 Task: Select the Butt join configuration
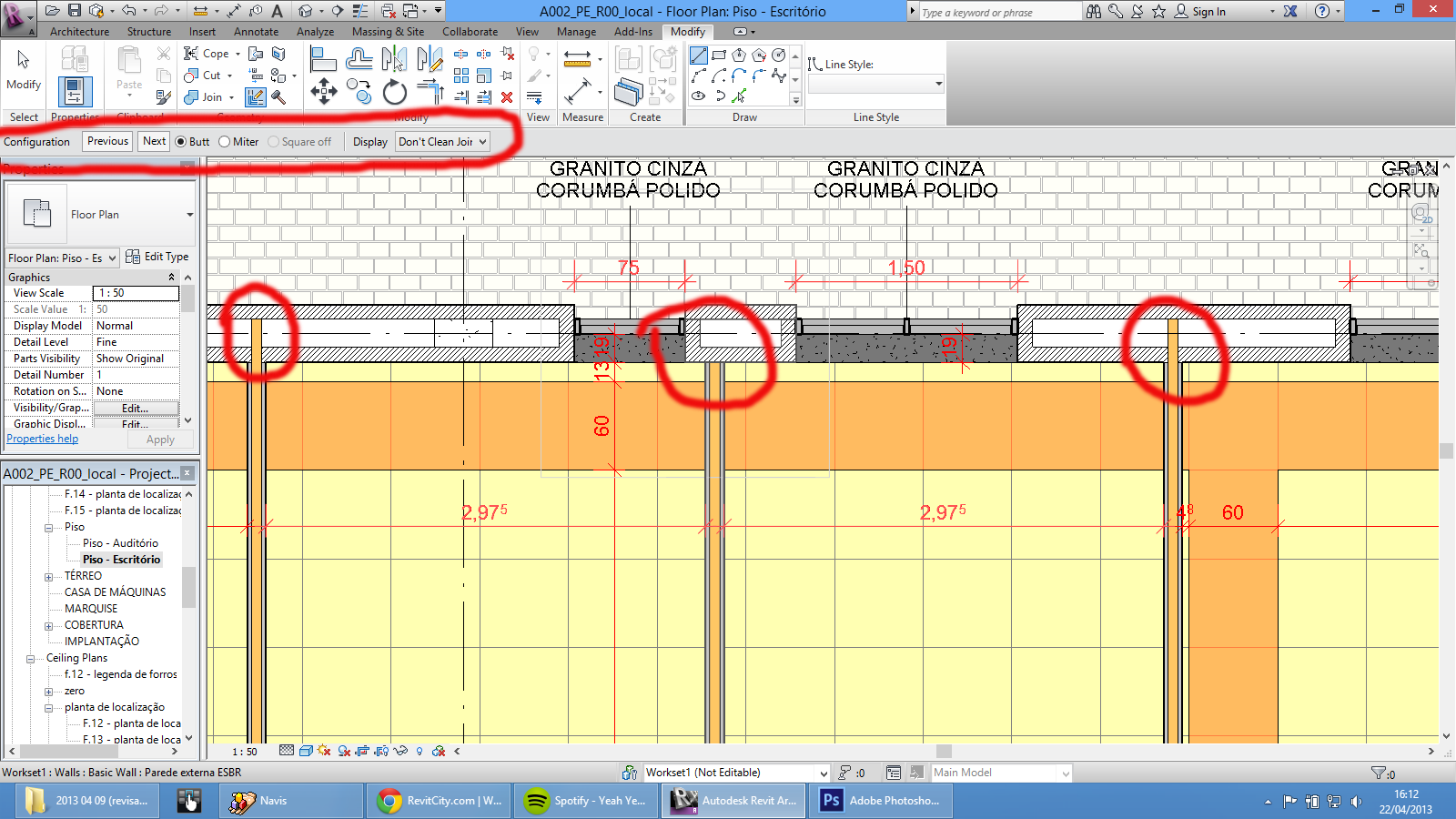tap(180, 141)
